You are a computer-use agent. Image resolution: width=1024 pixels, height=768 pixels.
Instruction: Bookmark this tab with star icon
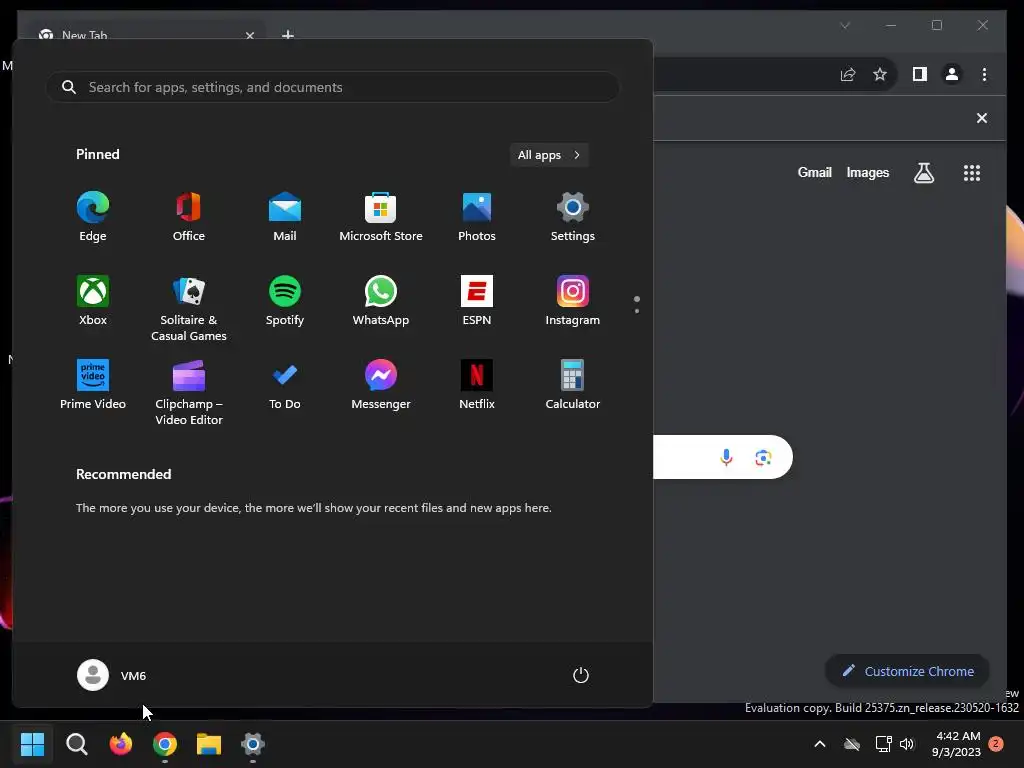(x=880, y=74)
